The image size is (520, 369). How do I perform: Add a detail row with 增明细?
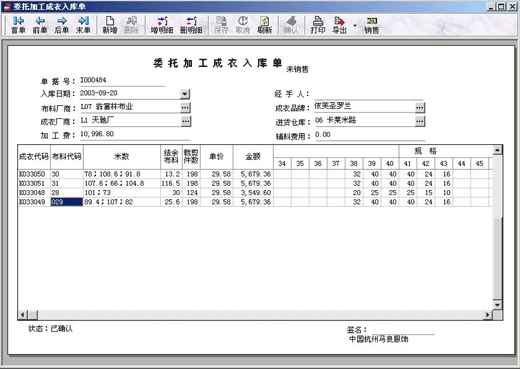(x=162, y=25)
